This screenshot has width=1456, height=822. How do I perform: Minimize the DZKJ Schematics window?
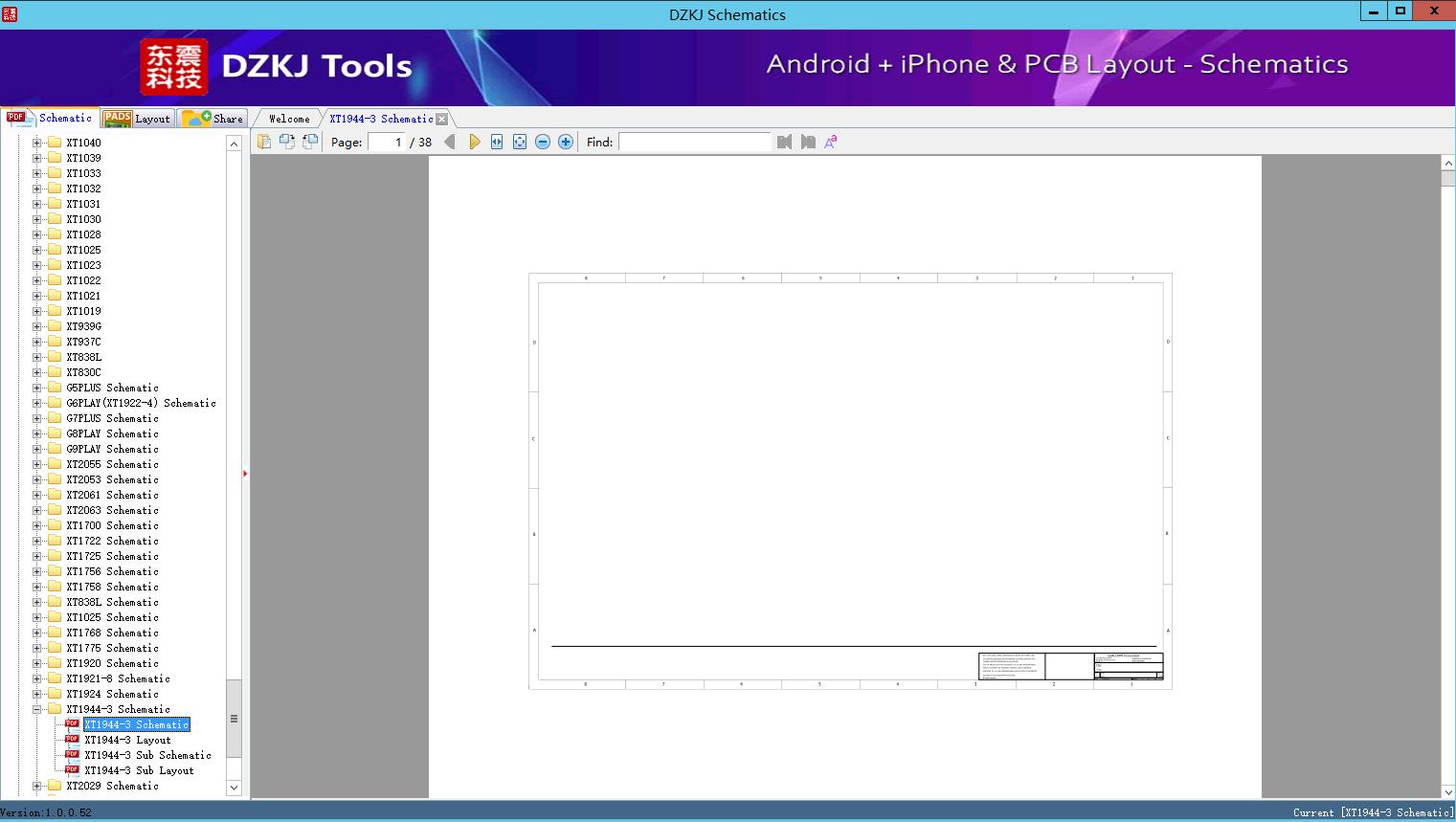[1375, 11]
